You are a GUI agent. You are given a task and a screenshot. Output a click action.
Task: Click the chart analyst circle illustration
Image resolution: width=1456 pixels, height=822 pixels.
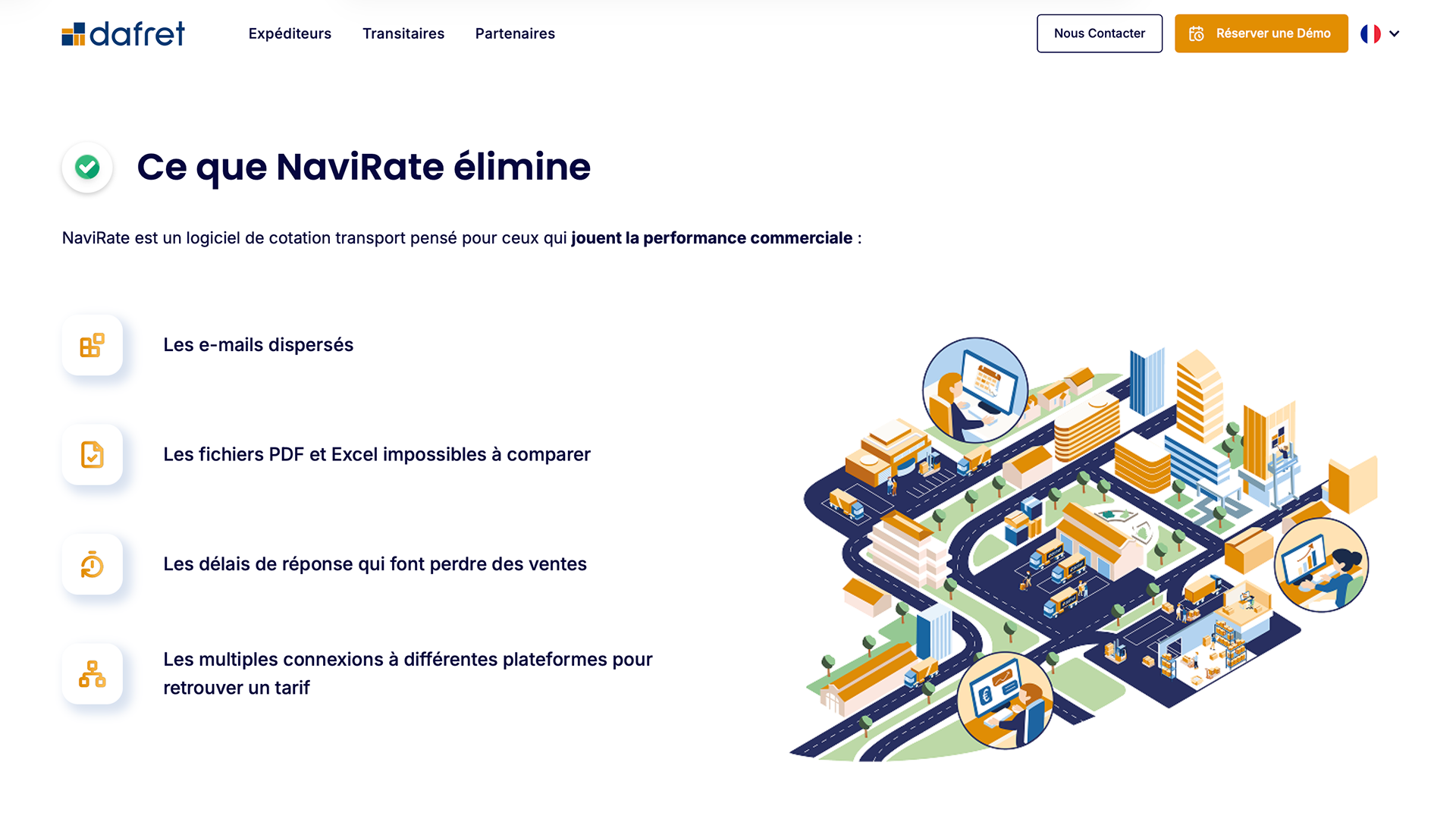[1321, 565]
